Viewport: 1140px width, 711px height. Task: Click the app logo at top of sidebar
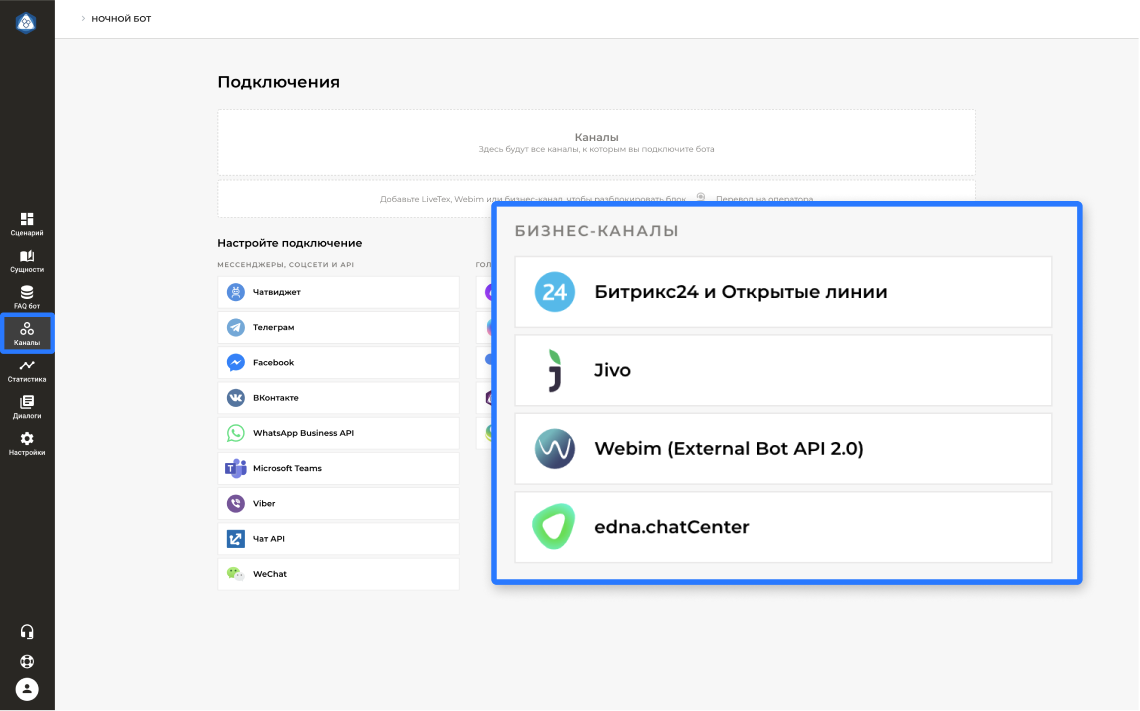(26, 23)
